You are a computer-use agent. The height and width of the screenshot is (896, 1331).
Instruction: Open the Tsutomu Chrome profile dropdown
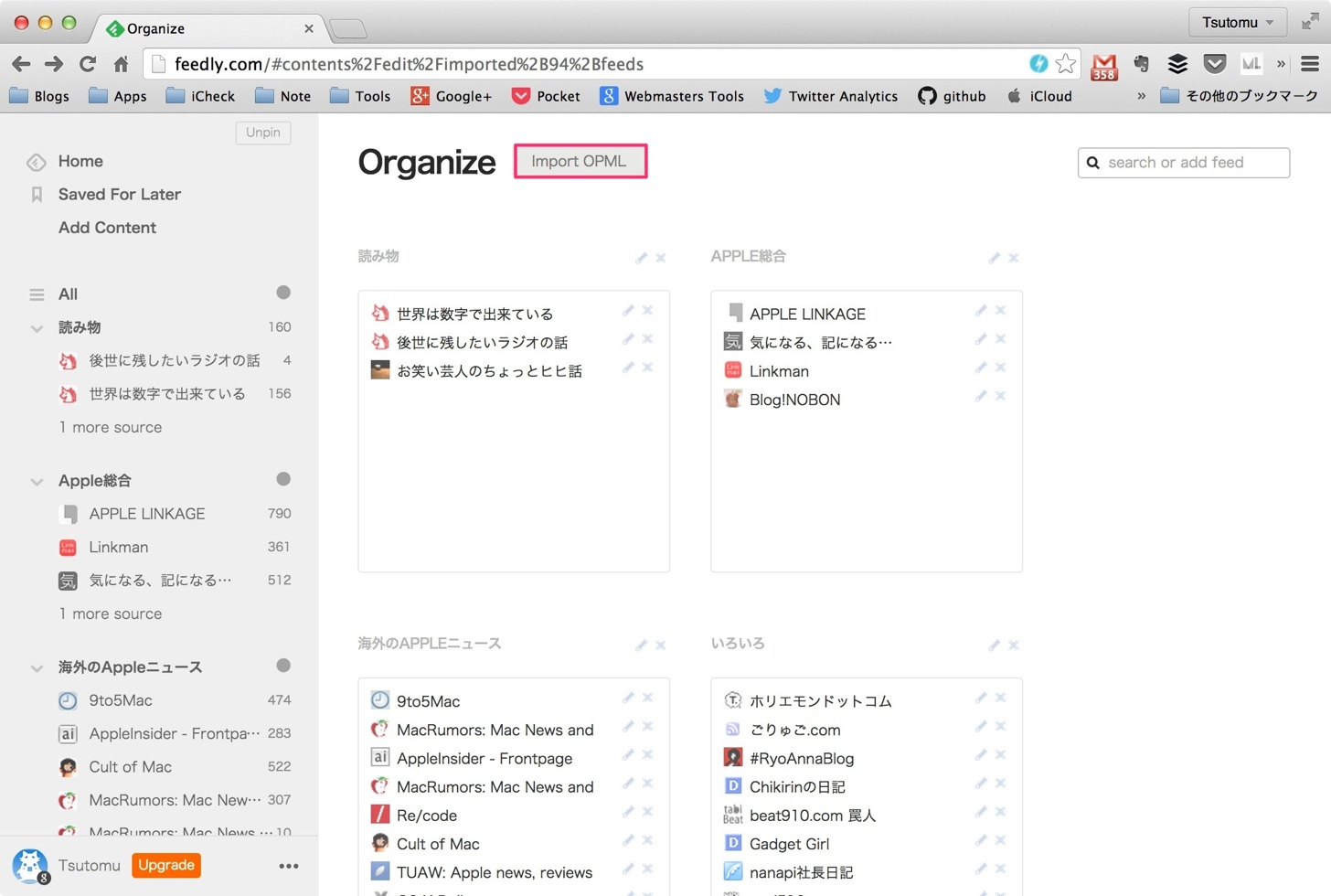coord(1238,22)
